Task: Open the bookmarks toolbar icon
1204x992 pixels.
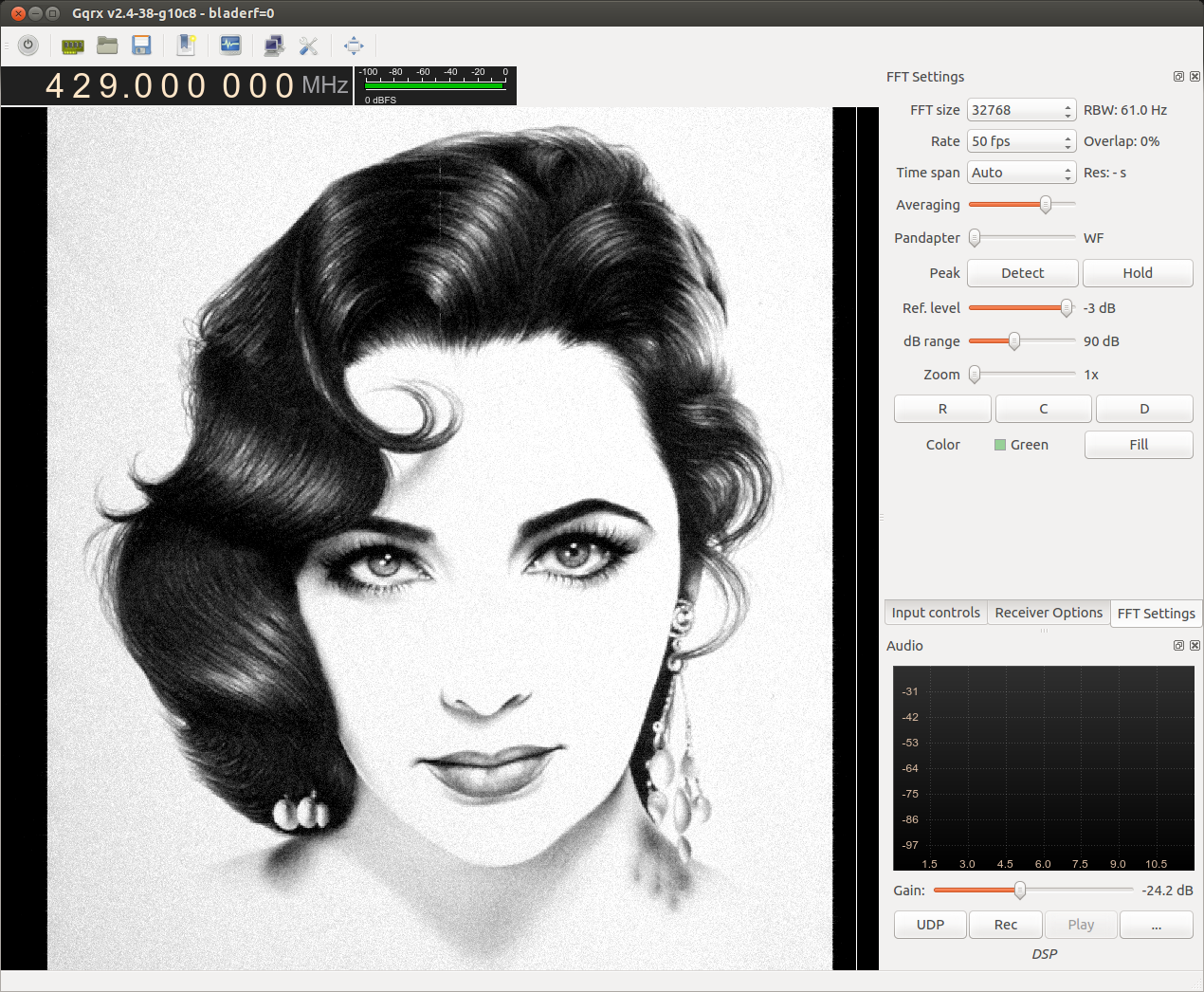Action: [x=186, y=46]
